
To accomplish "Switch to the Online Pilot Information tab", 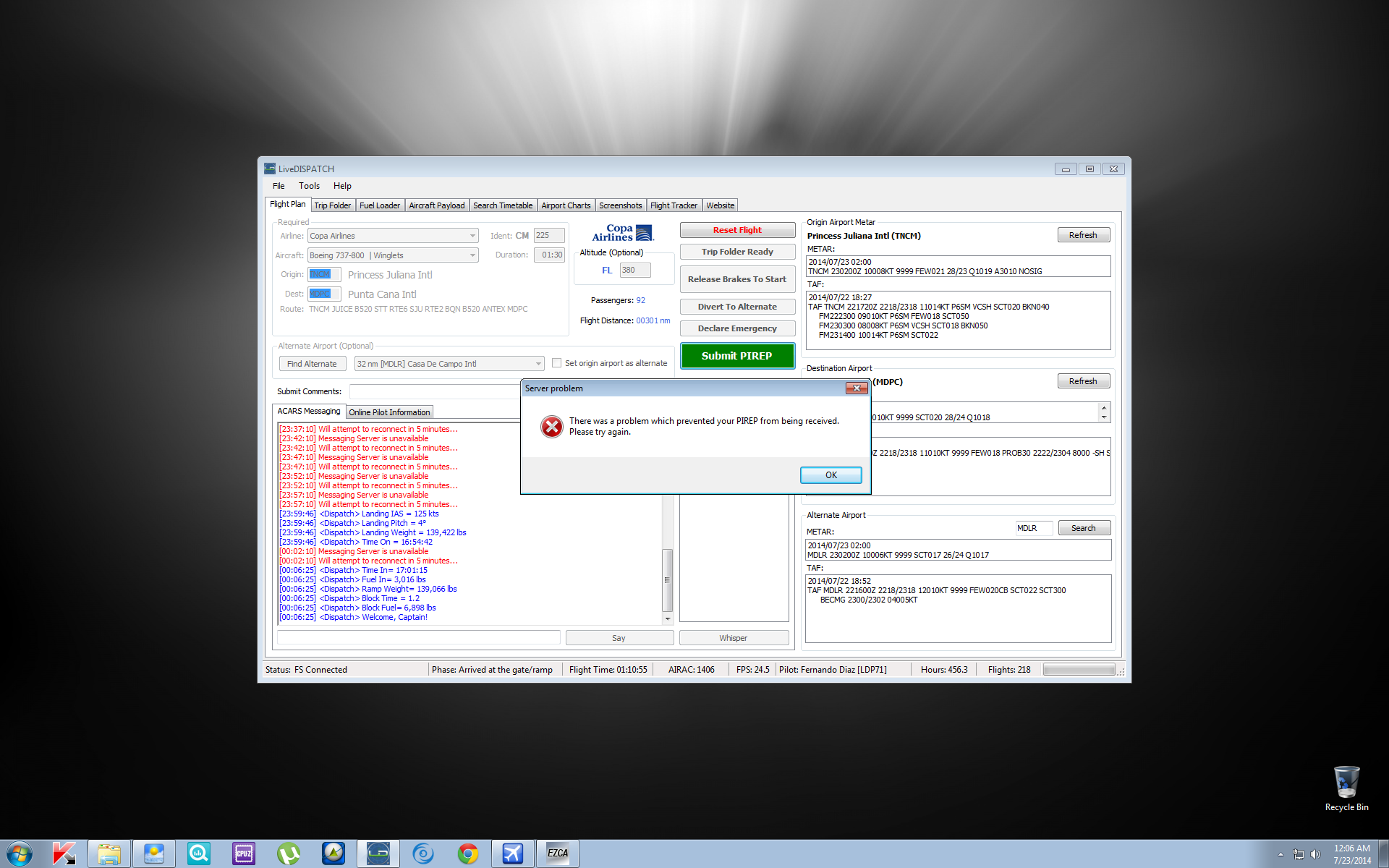I will (x=389, y=412).
